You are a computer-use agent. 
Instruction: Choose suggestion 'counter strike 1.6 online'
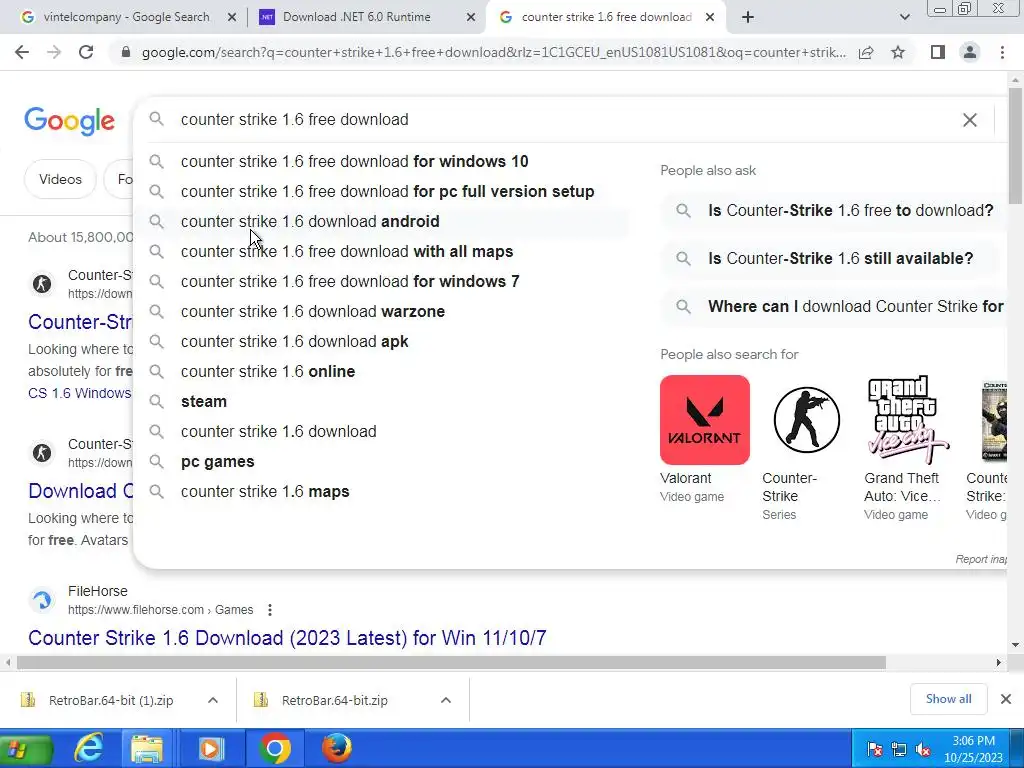tap(382, 372)
